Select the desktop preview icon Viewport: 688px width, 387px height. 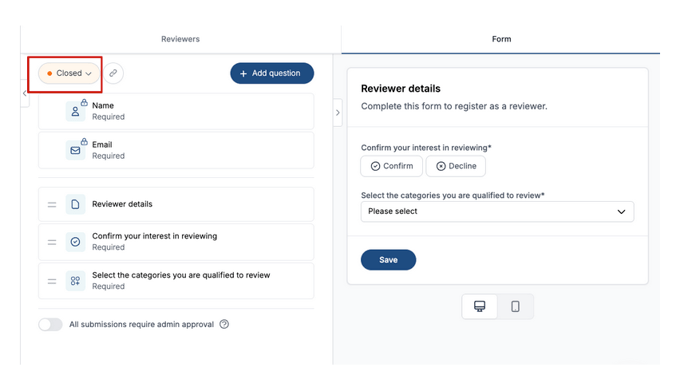pyautogui.click(x=480, y=306)
